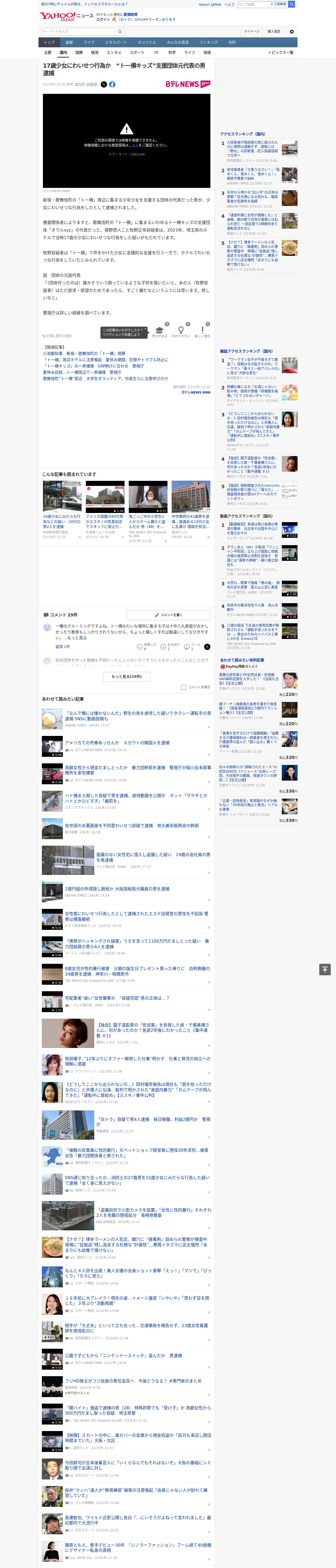The image size is (336, 1568).
Task: Open the トップ navigation tab
Action: coord(49,43)
